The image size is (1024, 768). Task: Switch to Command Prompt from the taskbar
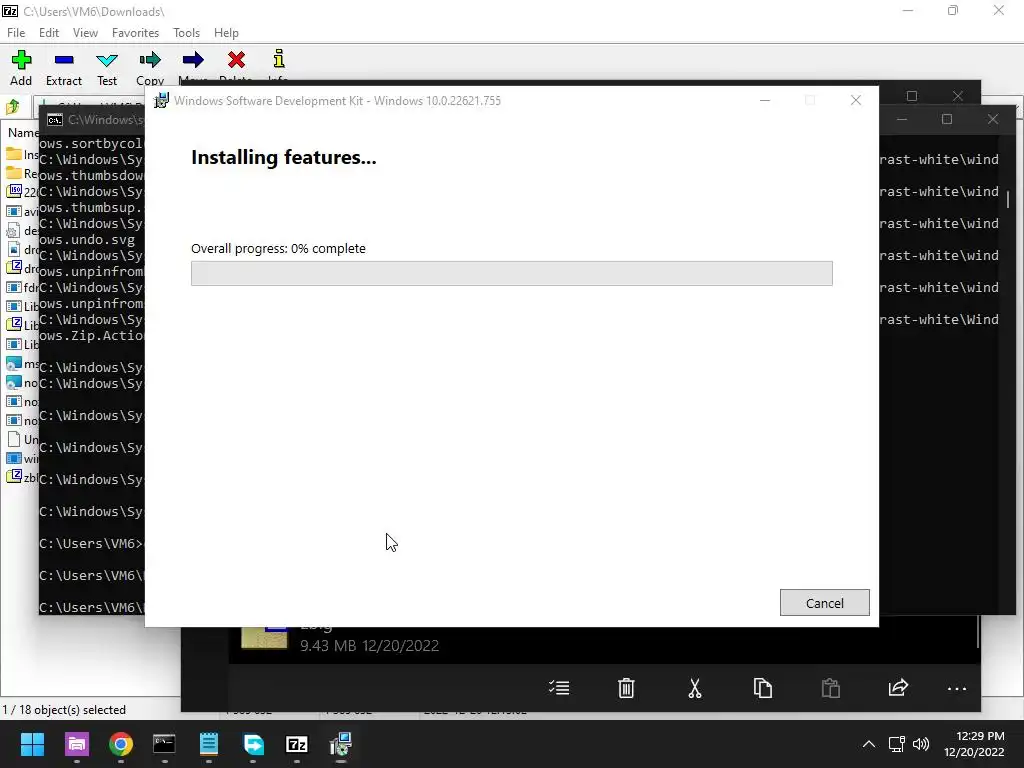164,744
